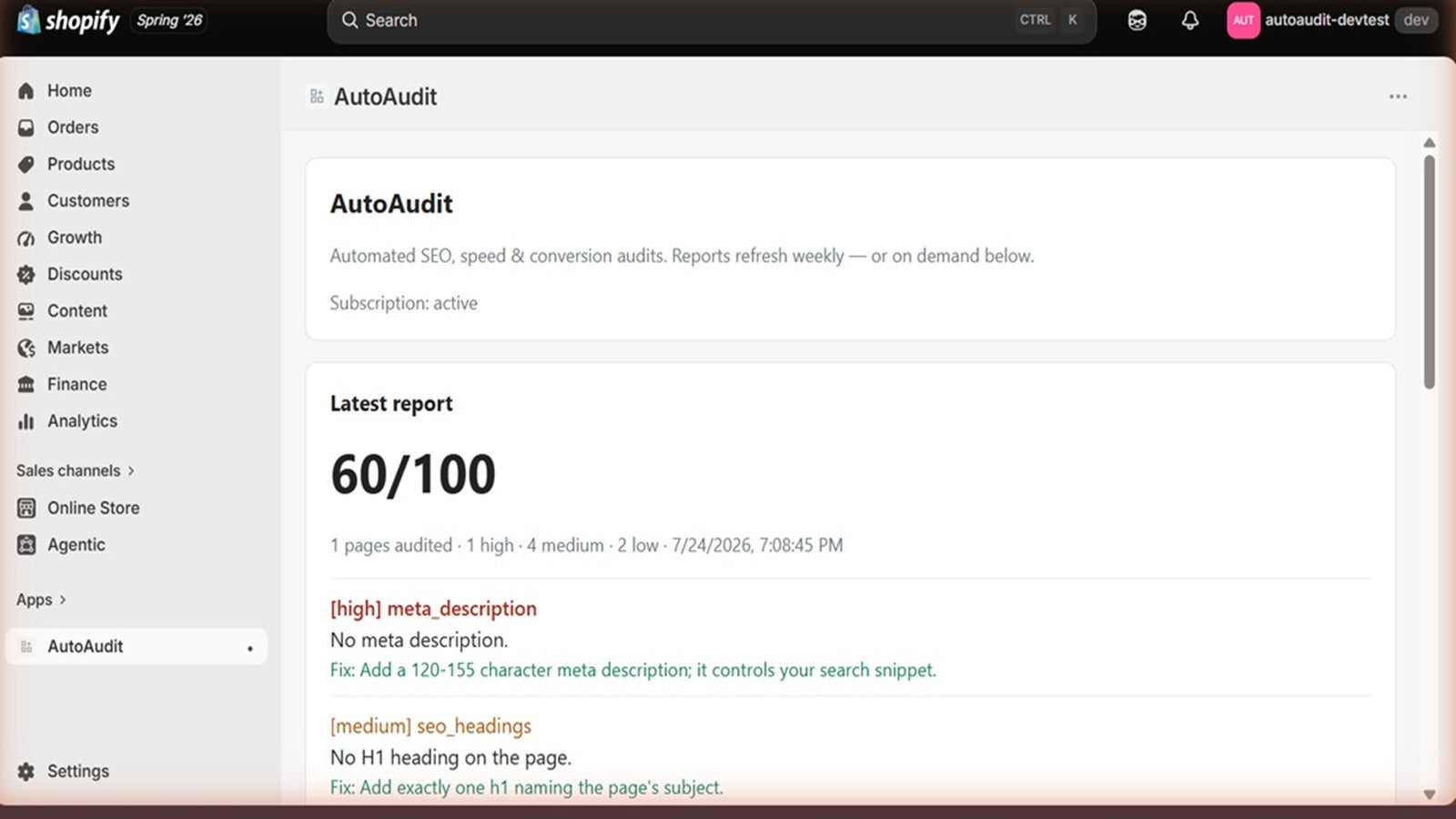Click the Shopify logo

coord(68,20)
